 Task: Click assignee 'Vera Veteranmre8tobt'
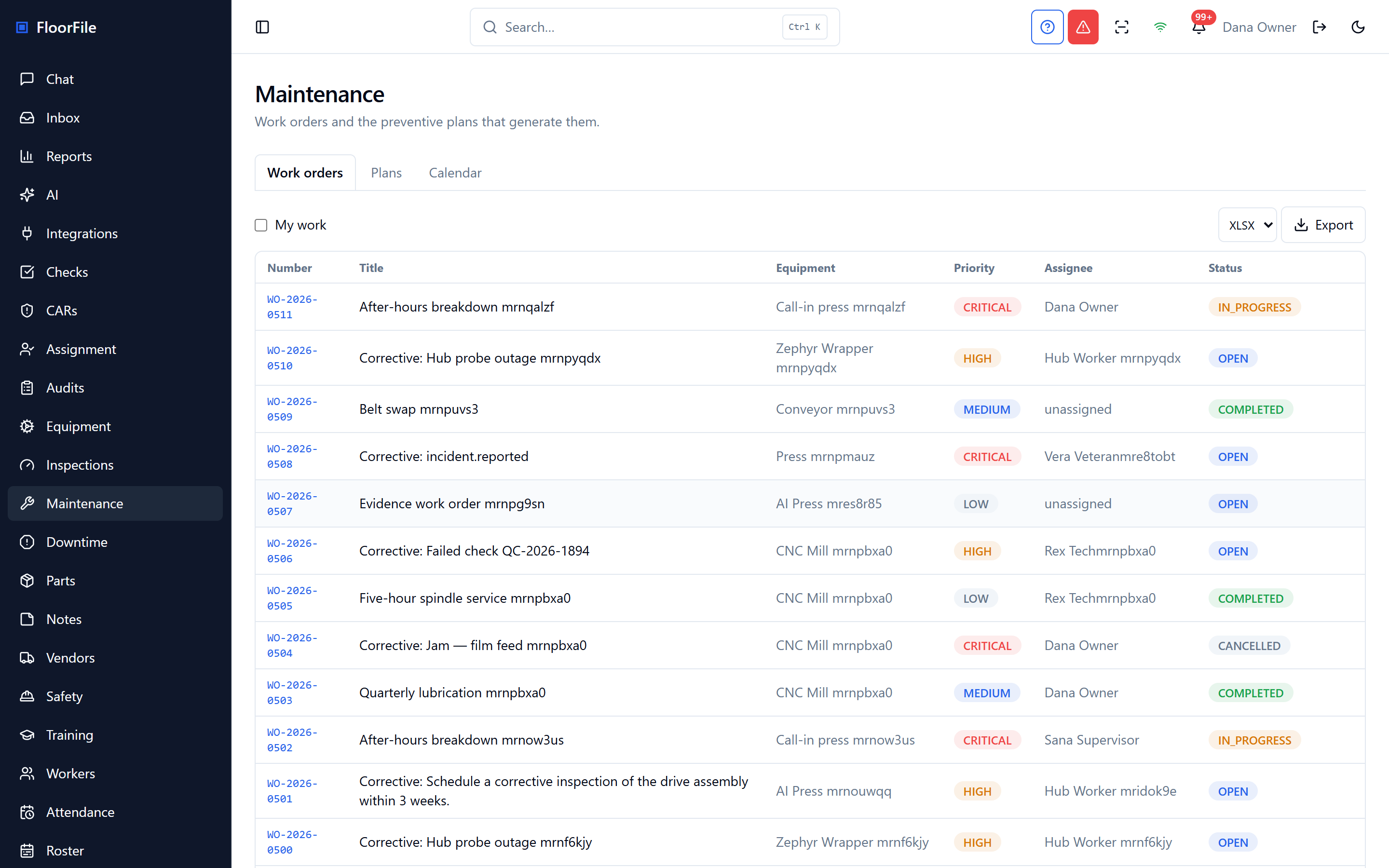point(1109,456)
